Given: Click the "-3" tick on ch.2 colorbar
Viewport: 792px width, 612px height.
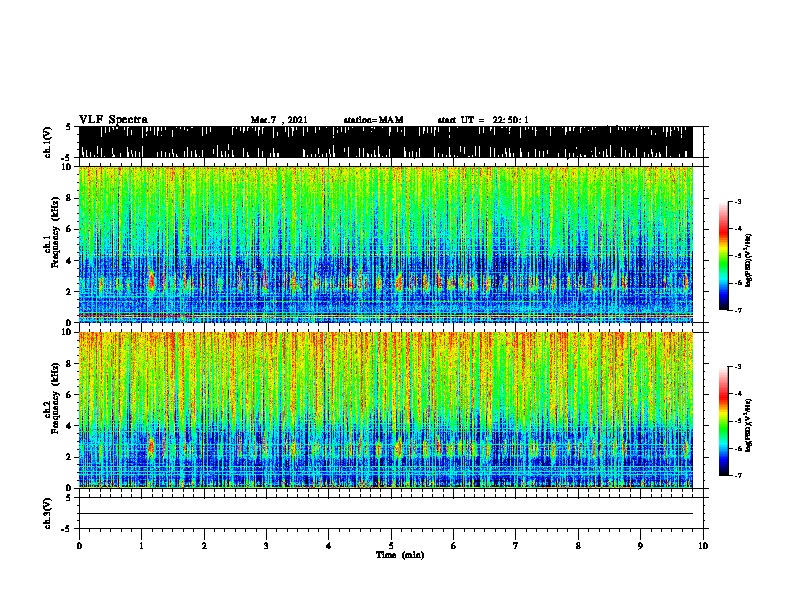Looking at the screenshot, I should pos(737,367).
